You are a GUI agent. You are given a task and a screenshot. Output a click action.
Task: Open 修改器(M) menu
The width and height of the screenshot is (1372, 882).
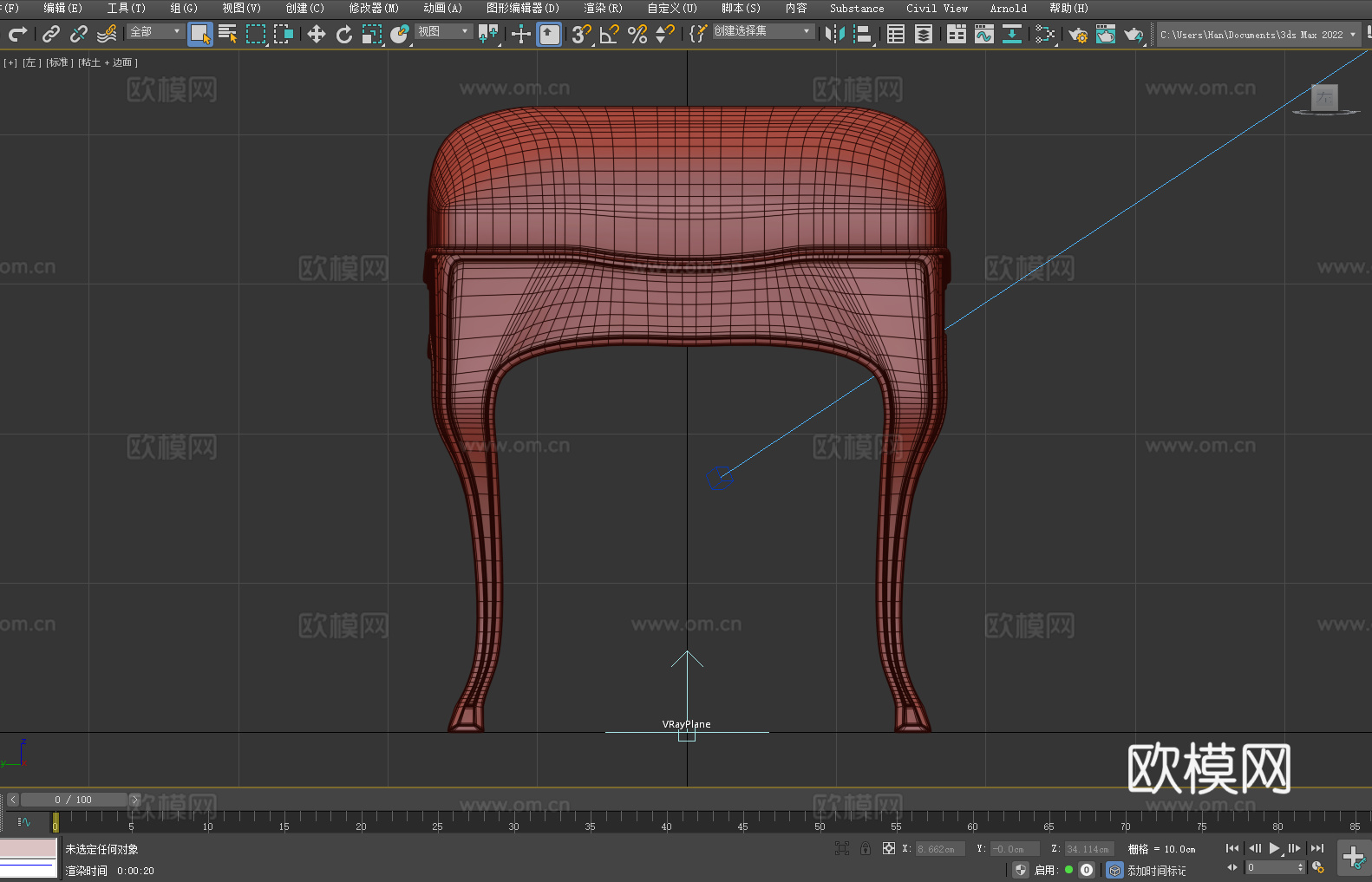click(373, 8)
